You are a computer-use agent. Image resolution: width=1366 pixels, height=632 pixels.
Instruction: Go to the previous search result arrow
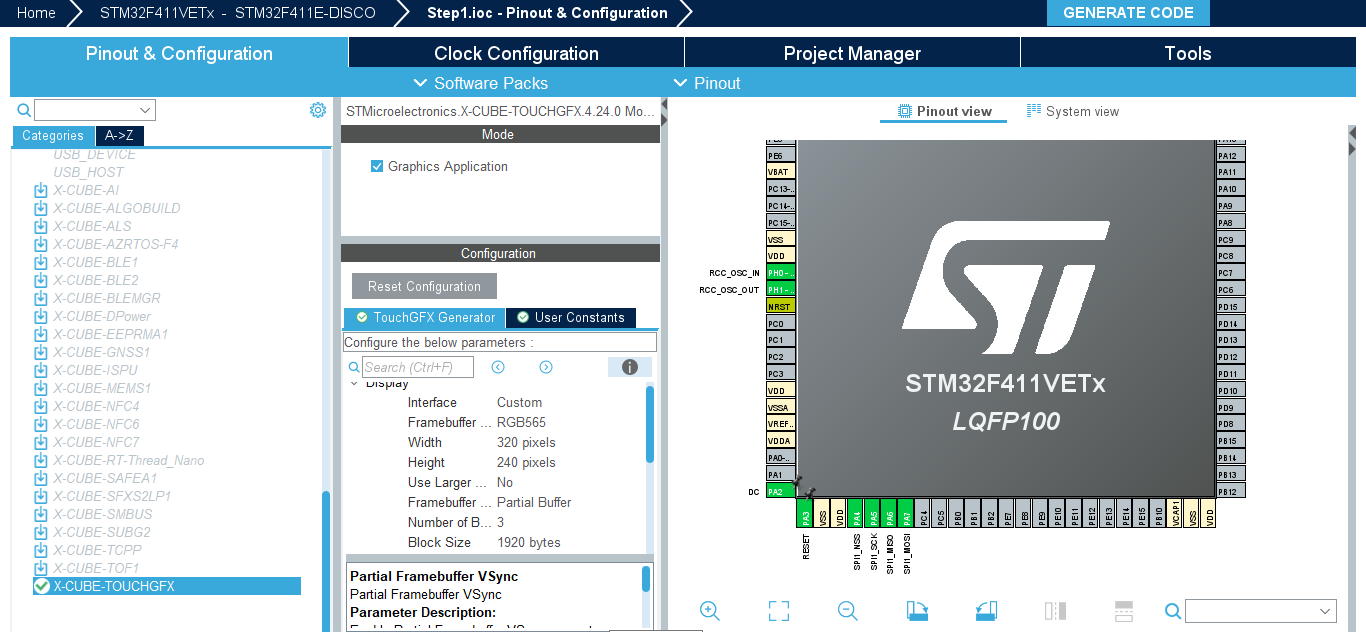pos(498,367)
